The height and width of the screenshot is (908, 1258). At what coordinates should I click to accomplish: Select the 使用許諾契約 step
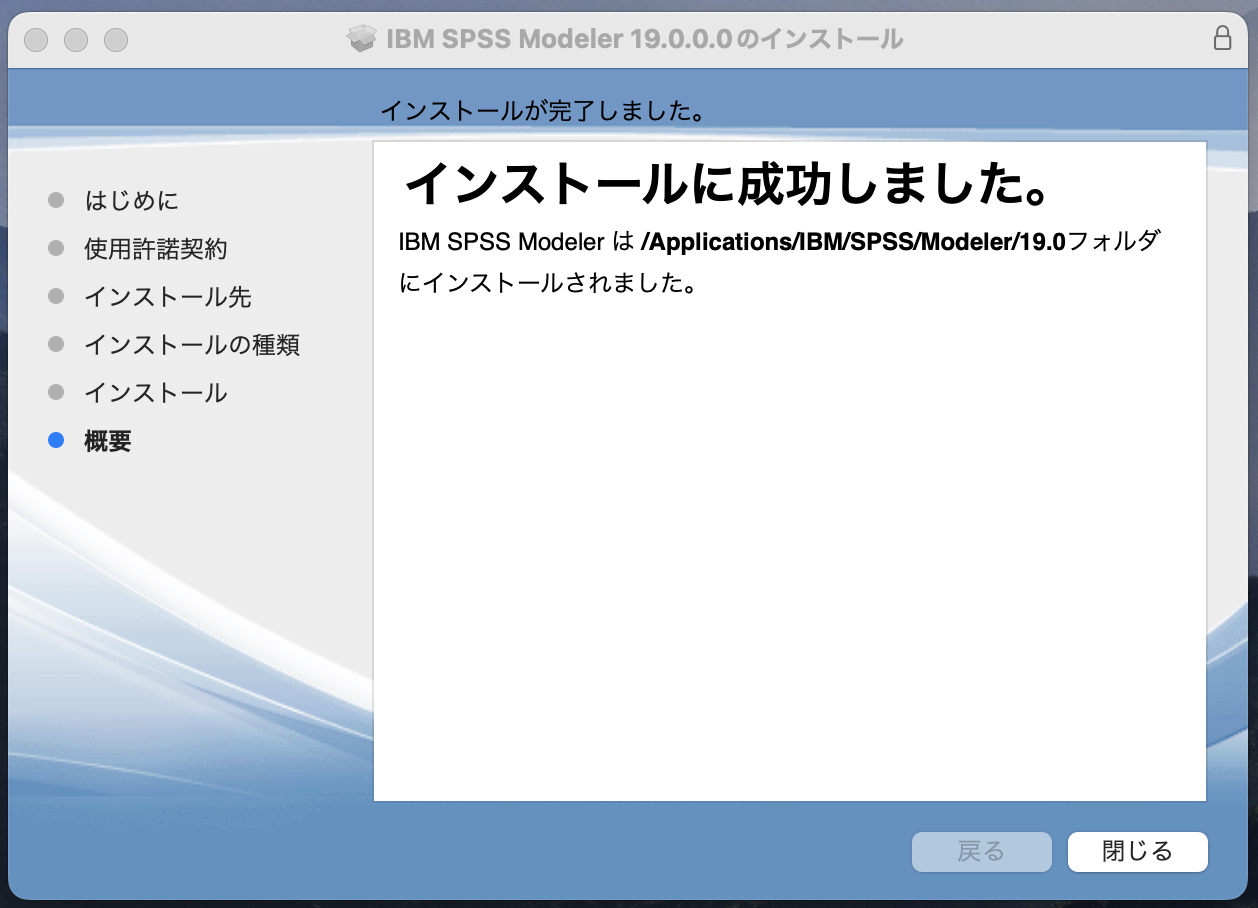[x=156, y=249]
